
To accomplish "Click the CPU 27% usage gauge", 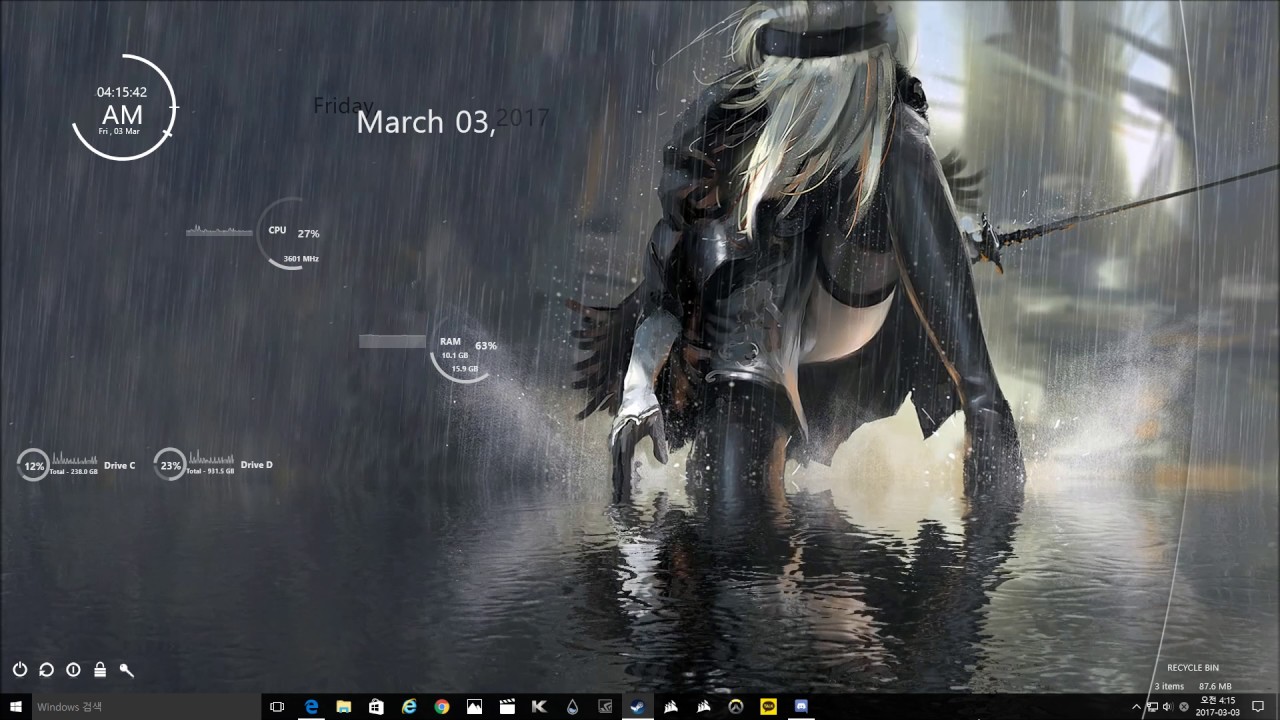I will [292, 234].
